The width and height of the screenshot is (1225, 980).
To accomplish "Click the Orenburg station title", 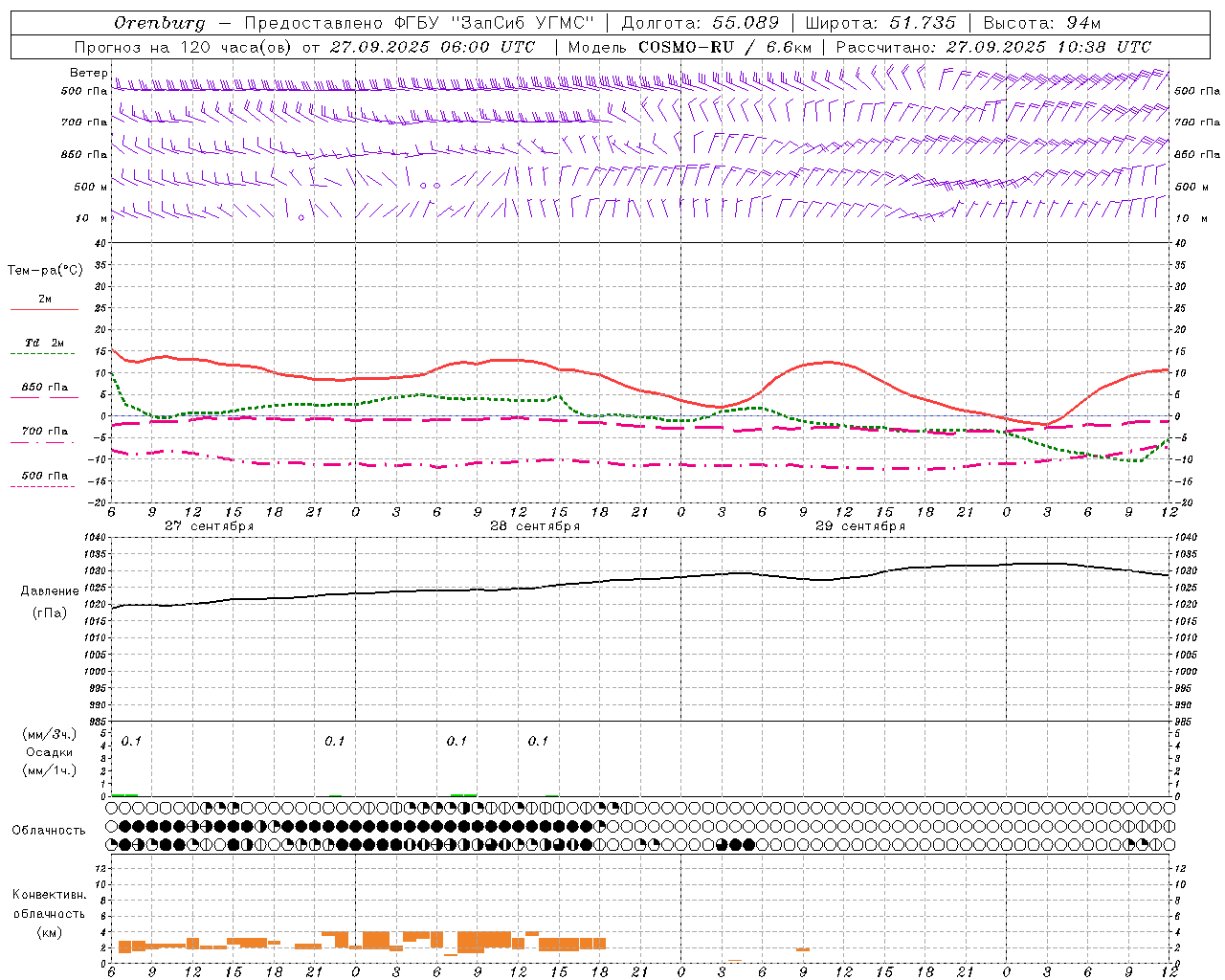I will coord(159,23).
